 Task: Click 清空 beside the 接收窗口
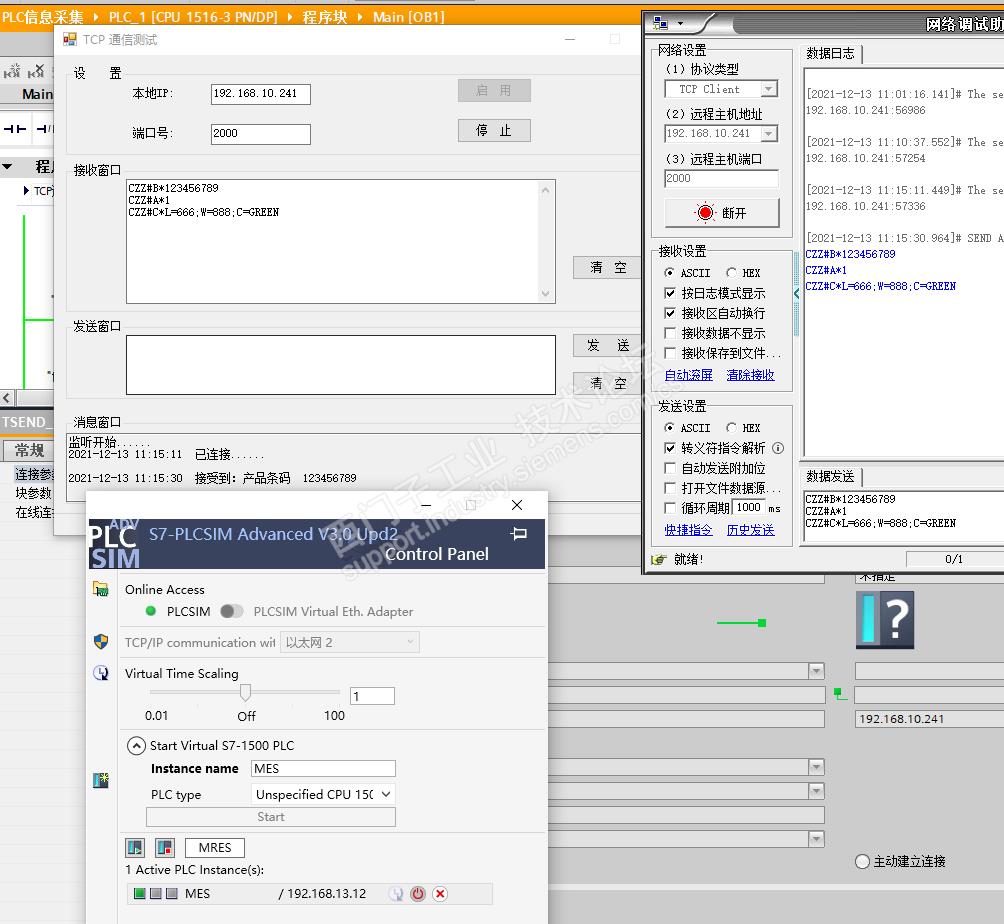(x=608, y=267)
